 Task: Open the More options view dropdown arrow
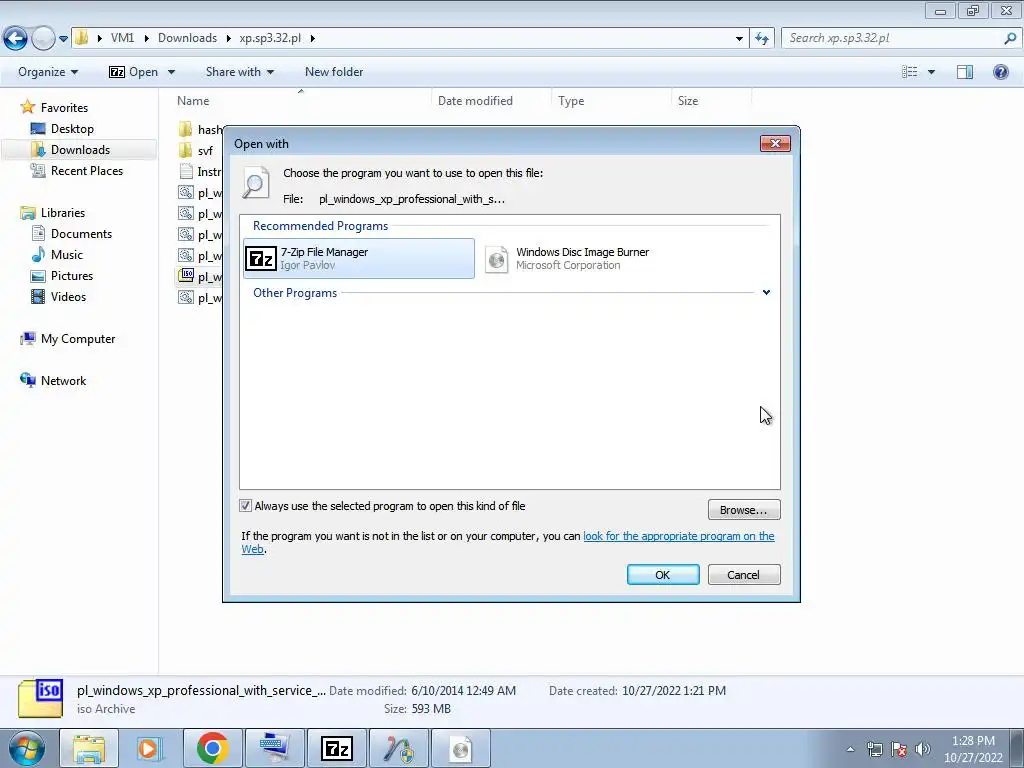(931, 72)
